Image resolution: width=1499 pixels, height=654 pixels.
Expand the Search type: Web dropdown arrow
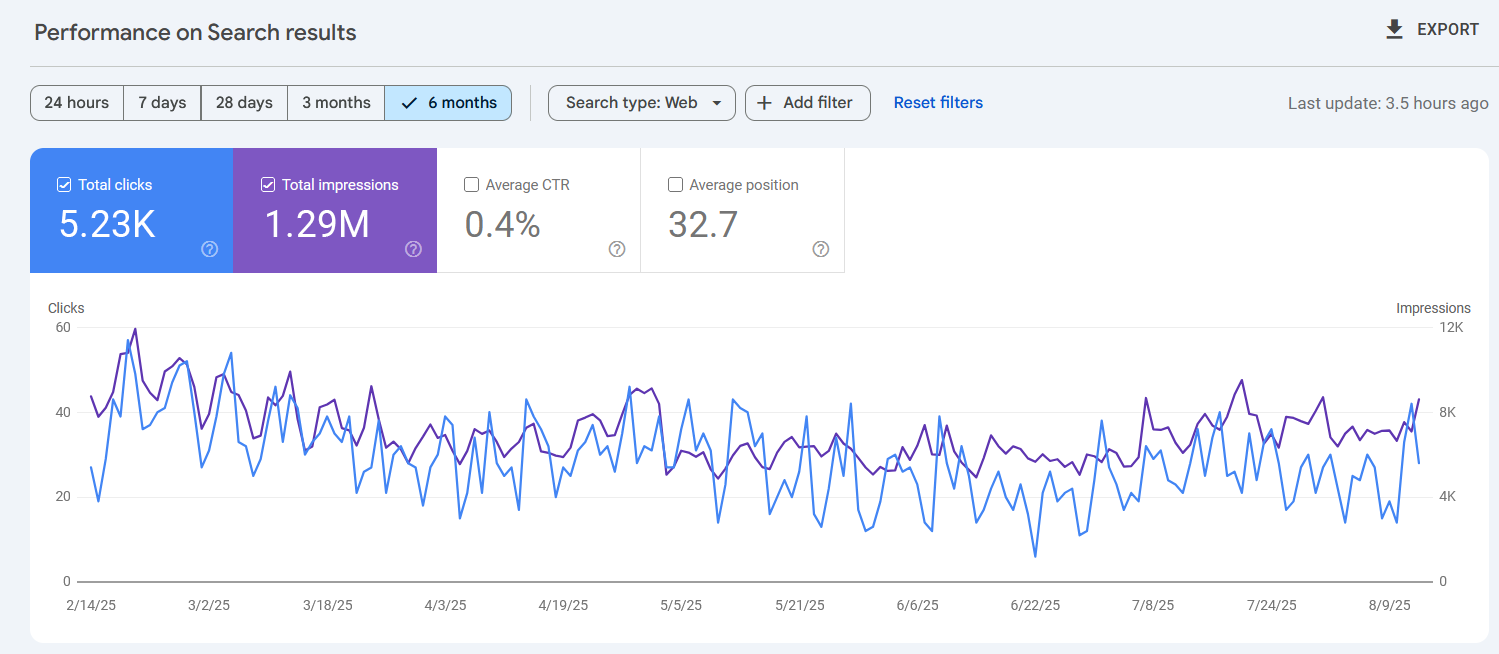tap(716, 103)
